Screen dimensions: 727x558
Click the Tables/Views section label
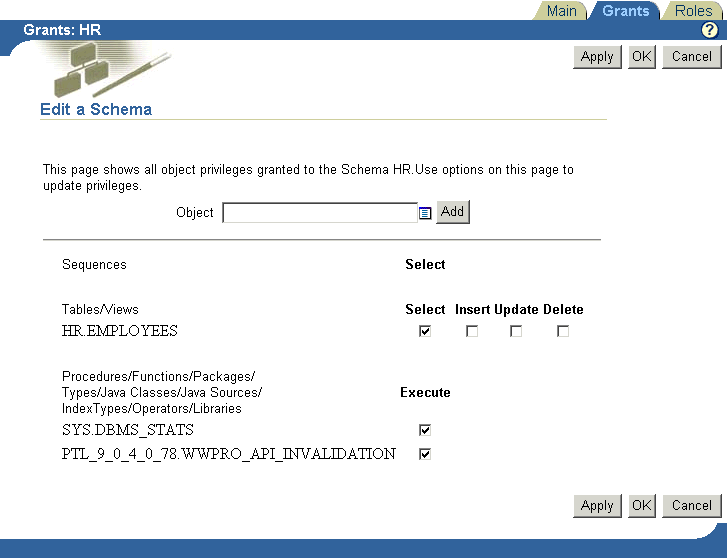coord(100,309)
